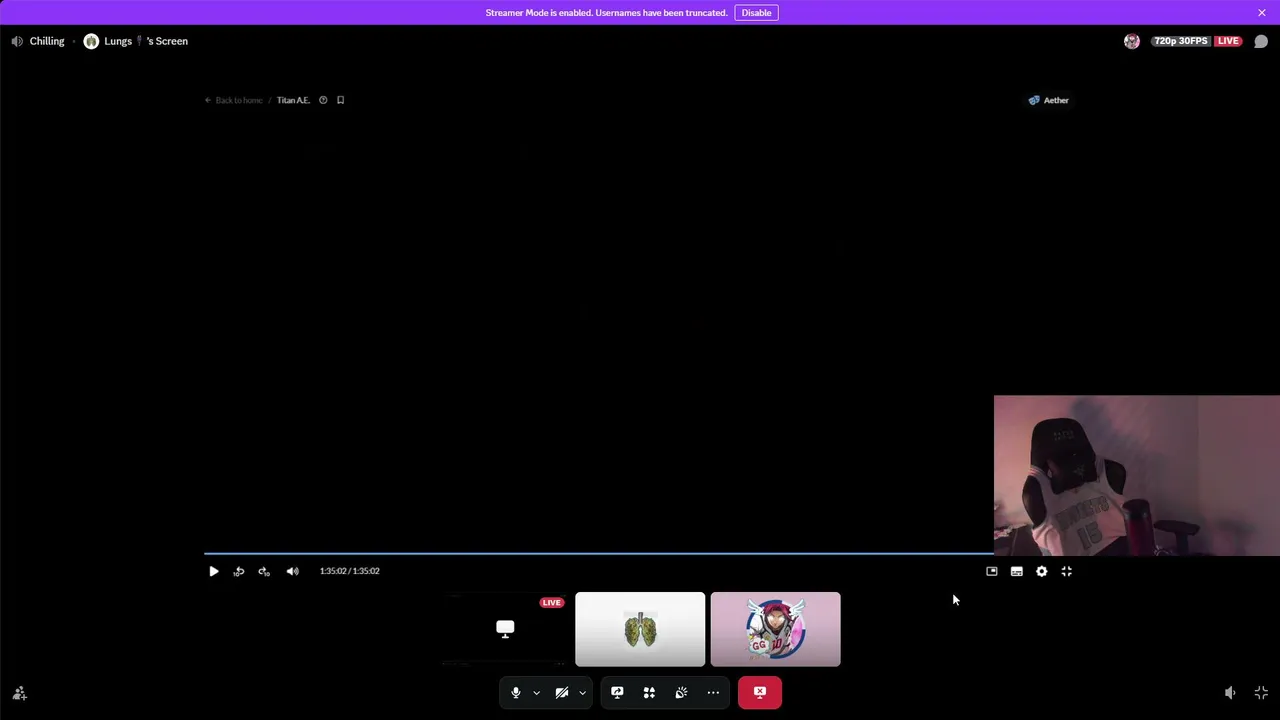
Task: Bookmark the Titan A.E. title
Action: (340, 100)
